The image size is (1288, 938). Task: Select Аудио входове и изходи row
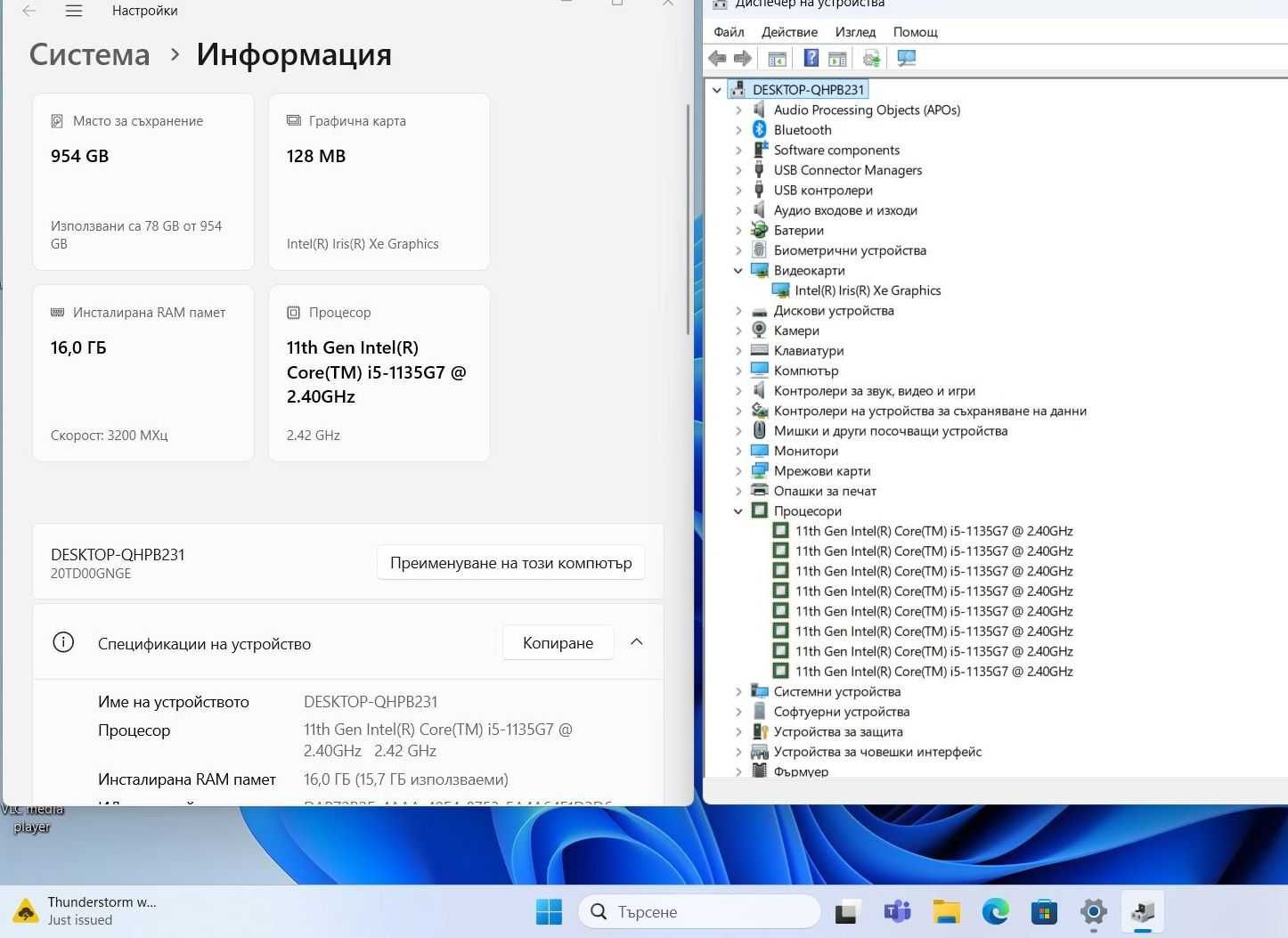[x=845, y=210]
